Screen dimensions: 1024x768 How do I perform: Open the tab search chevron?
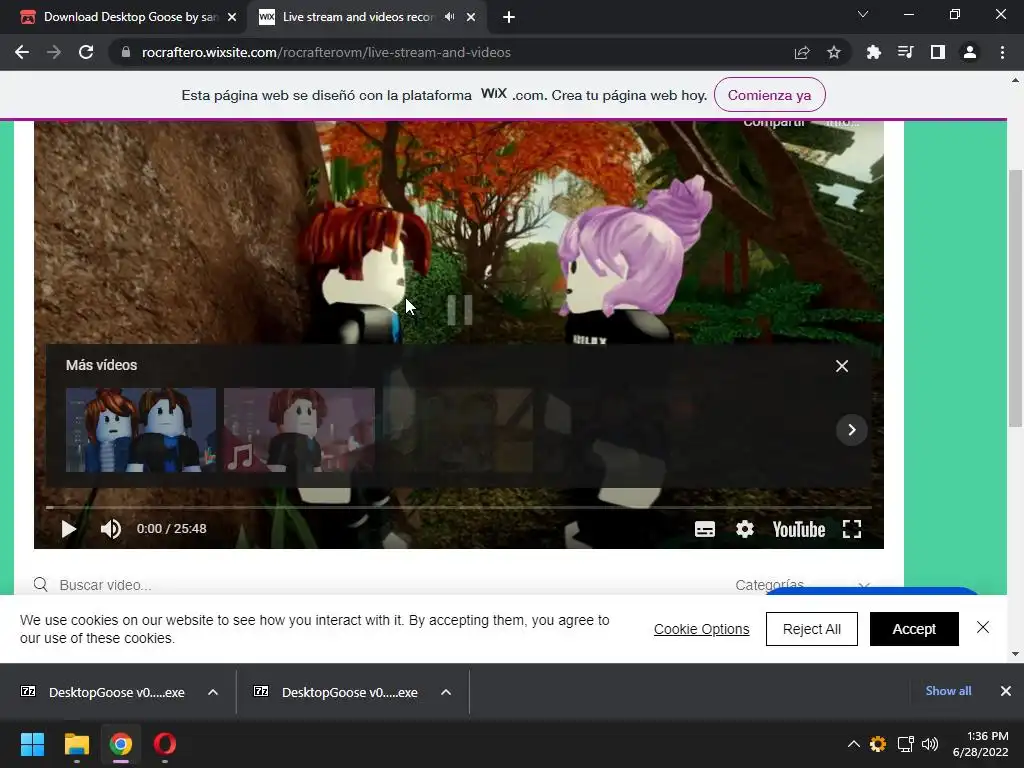click(863, 14)
